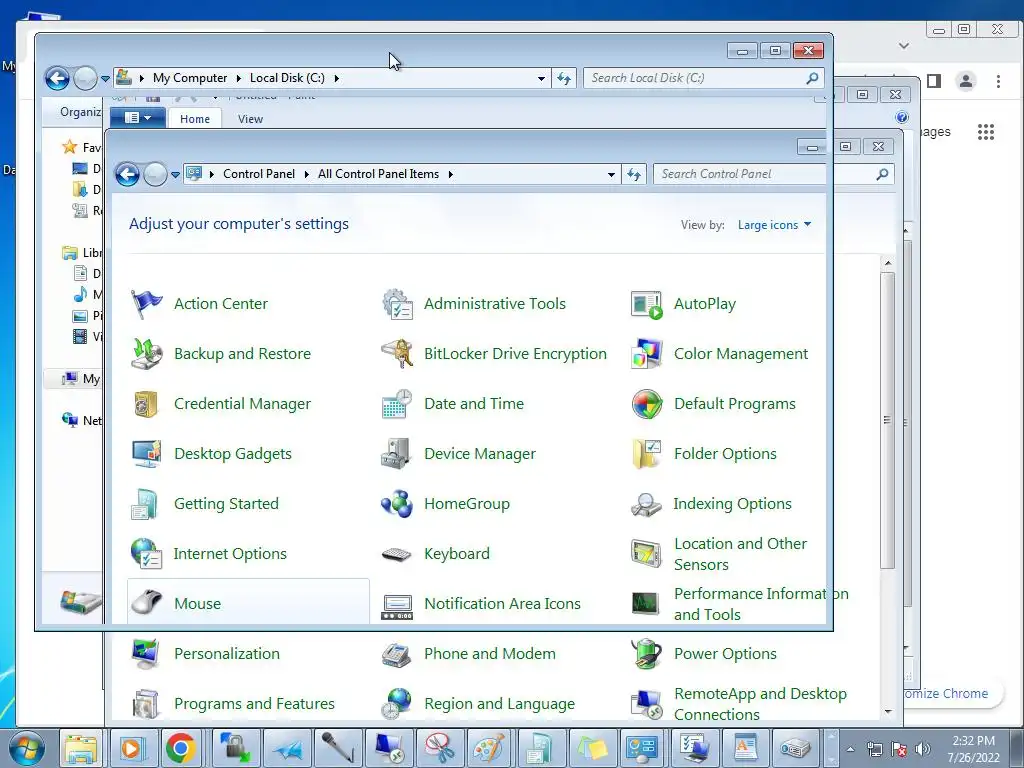
Task: Open Windows Start button
Action: click(x=27, y=748)
